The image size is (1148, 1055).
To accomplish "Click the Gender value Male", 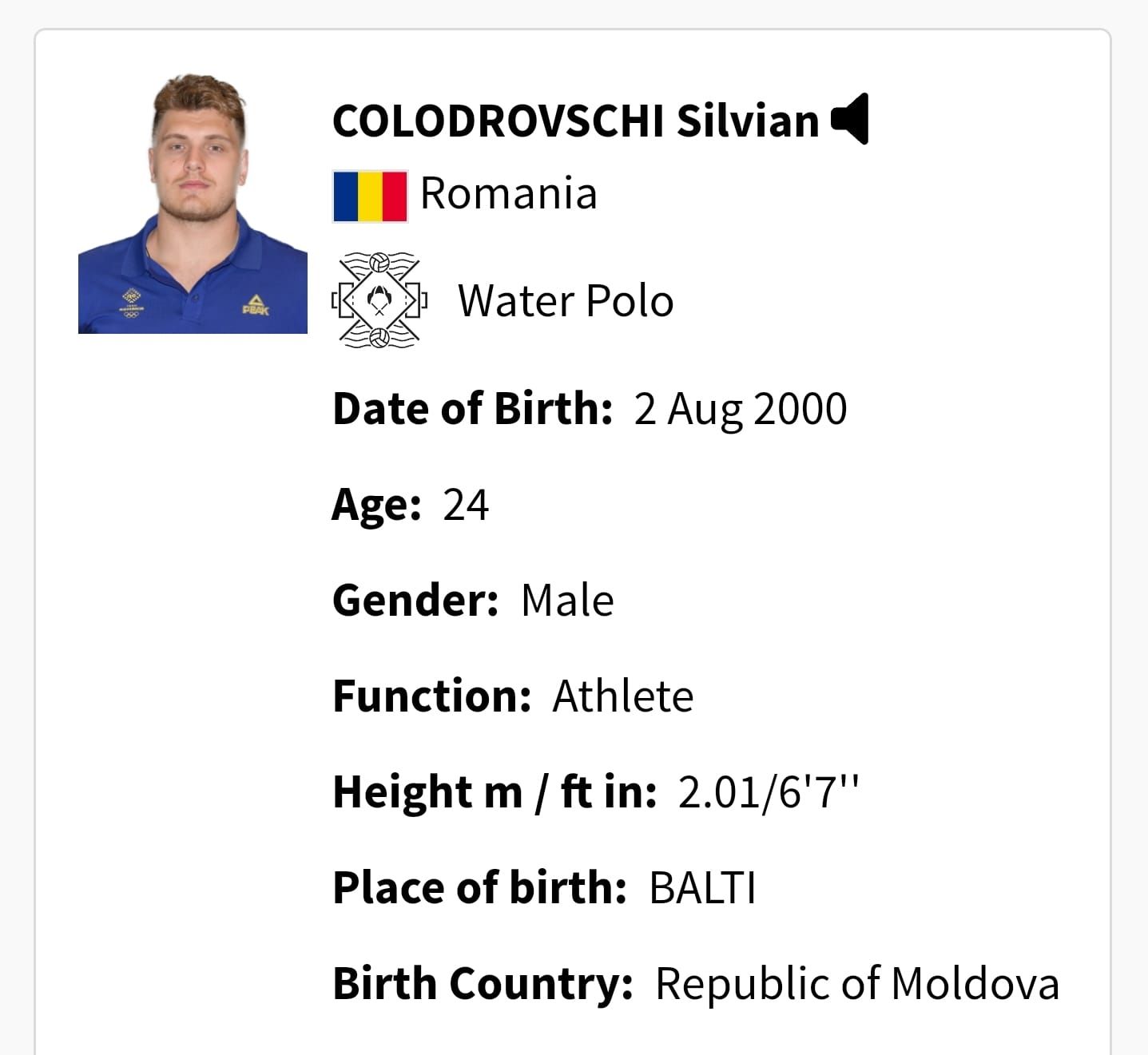I will tap(567, 601).
